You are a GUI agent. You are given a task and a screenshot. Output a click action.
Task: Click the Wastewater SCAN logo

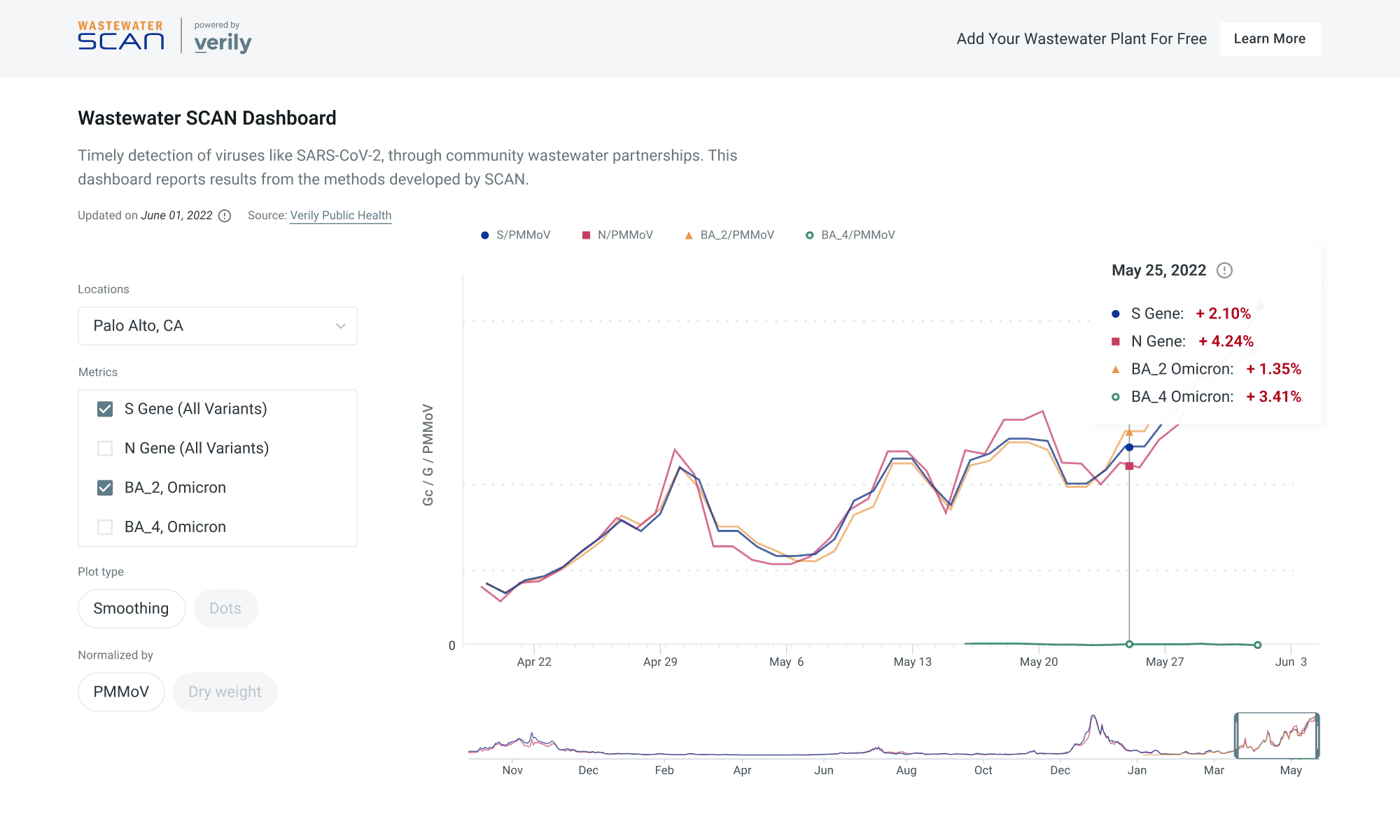coord(120,36)
